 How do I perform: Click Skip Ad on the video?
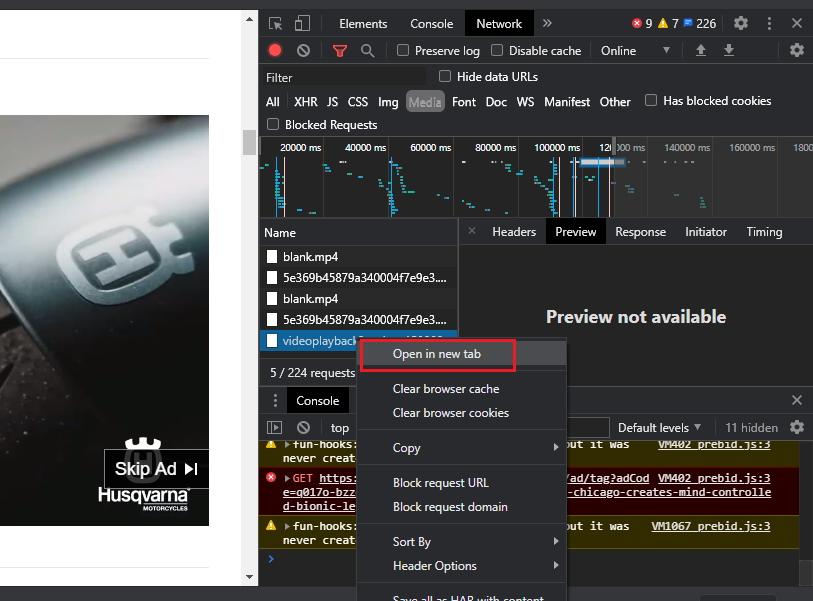[156, 469]
